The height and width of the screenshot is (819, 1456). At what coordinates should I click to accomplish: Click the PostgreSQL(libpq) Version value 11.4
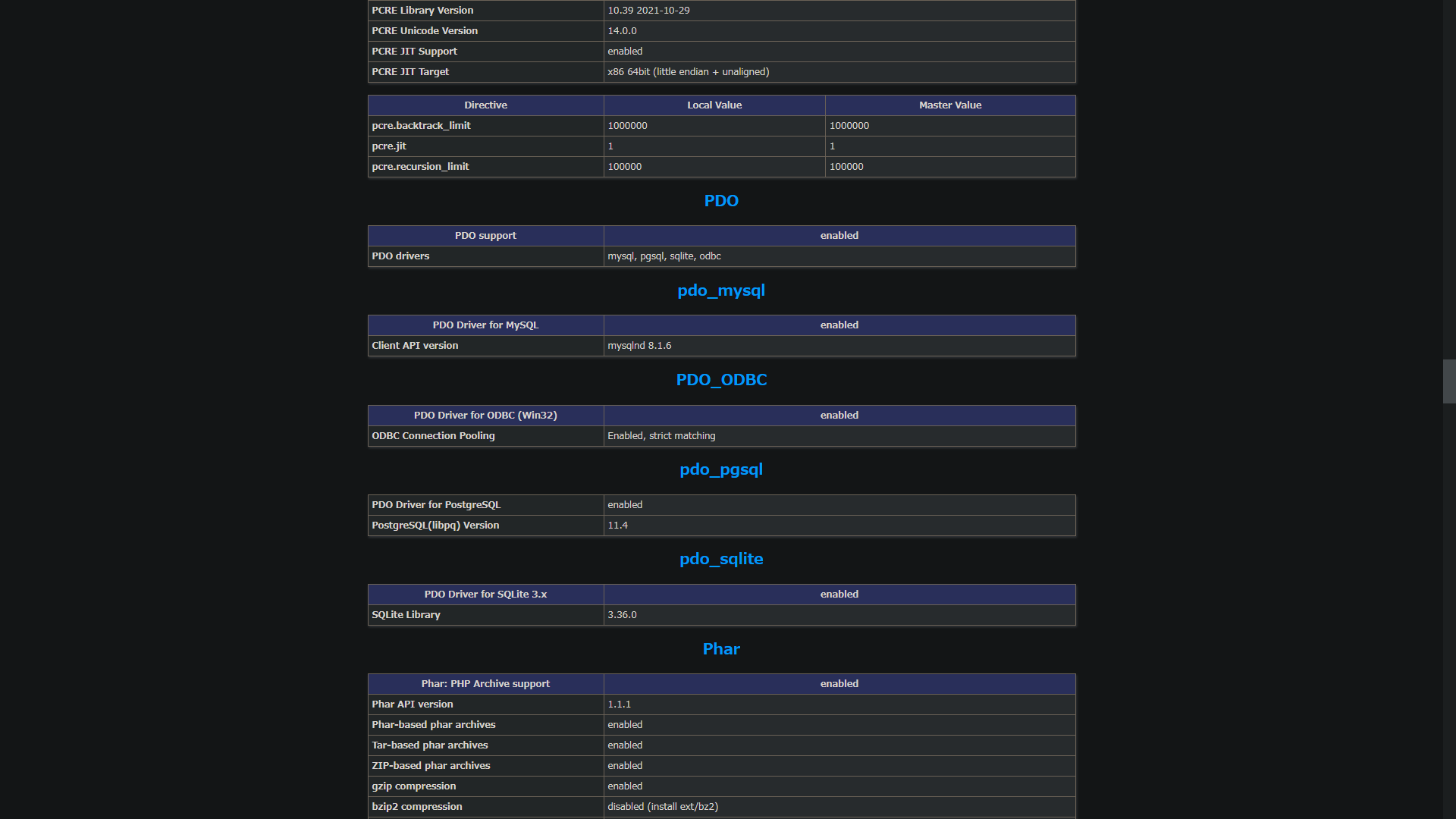click(617, 526)
